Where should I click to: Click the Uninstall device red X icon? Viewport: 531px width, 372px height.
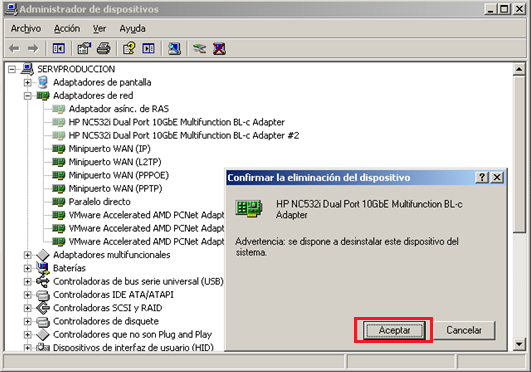(219, 49)
